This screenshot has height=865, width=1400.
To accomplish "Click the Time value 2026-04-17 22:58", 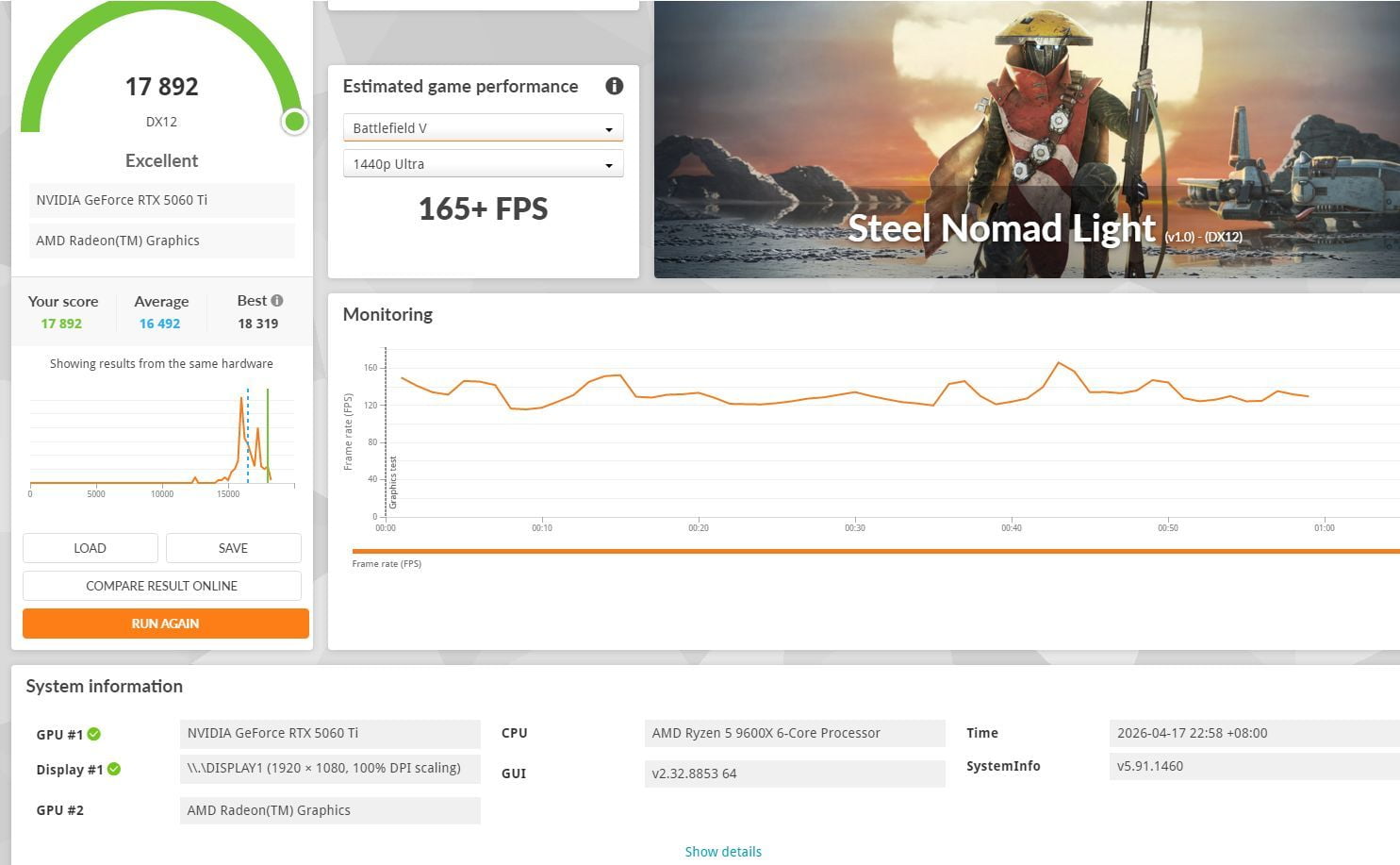I will pos(1255,733).
